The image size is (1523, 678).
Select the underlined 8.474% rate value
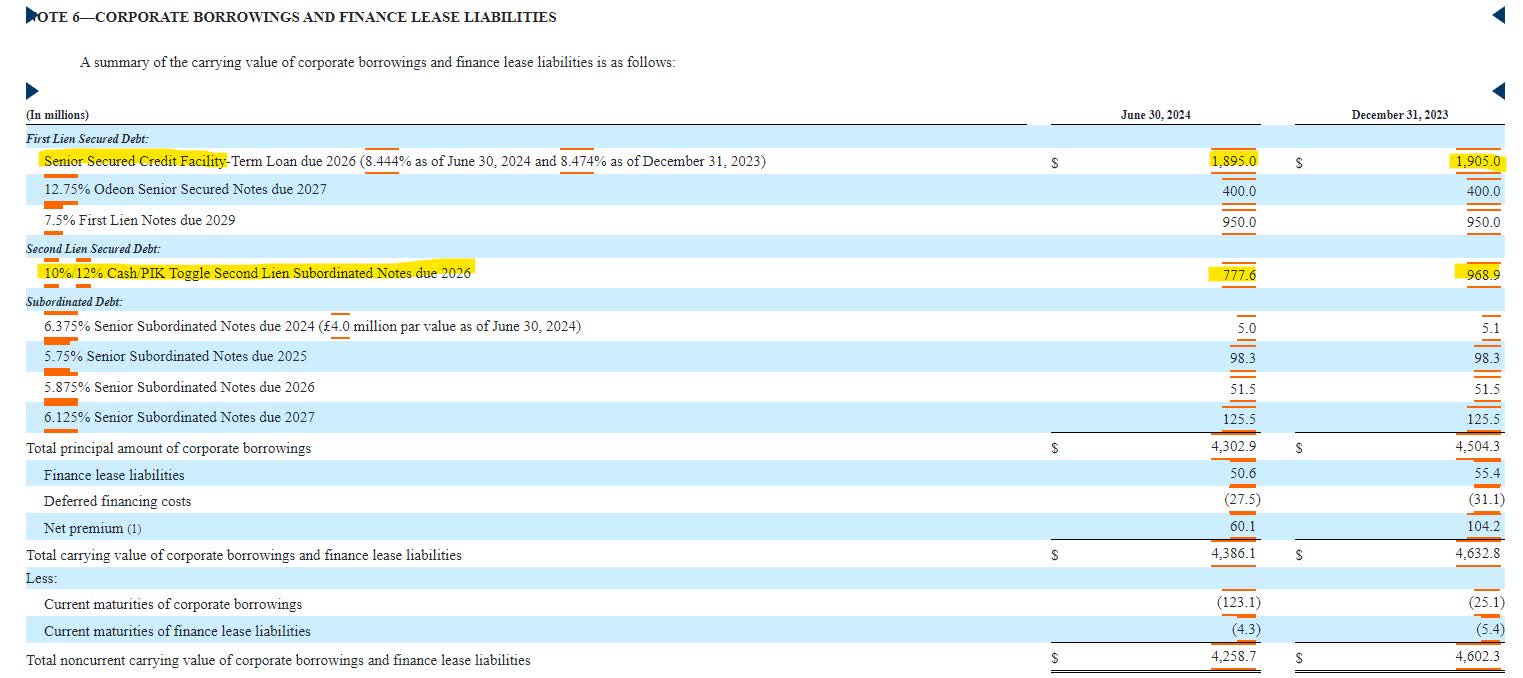point(578,161)
